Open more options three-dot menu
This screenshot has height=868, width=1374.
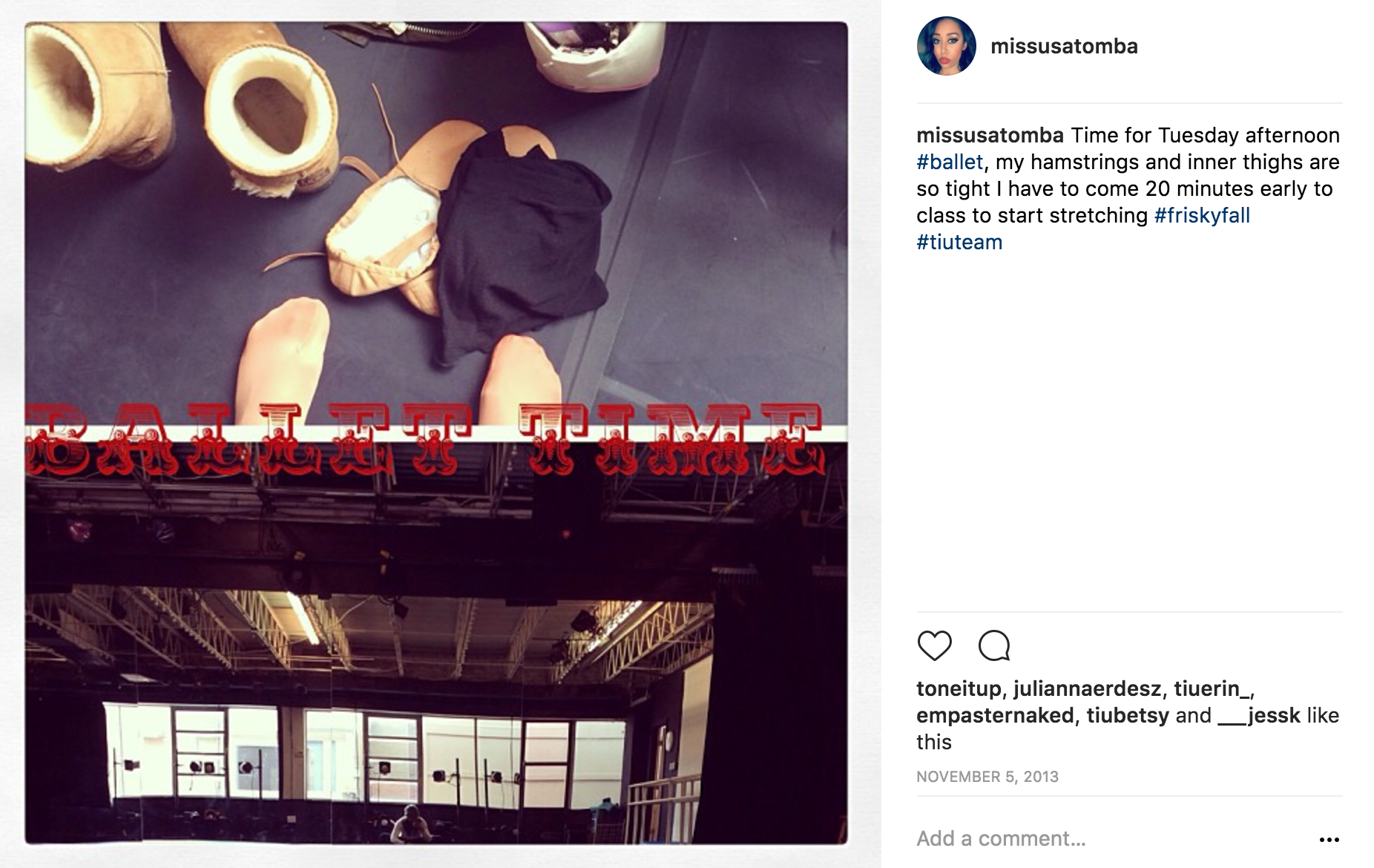coord(1329,840)
